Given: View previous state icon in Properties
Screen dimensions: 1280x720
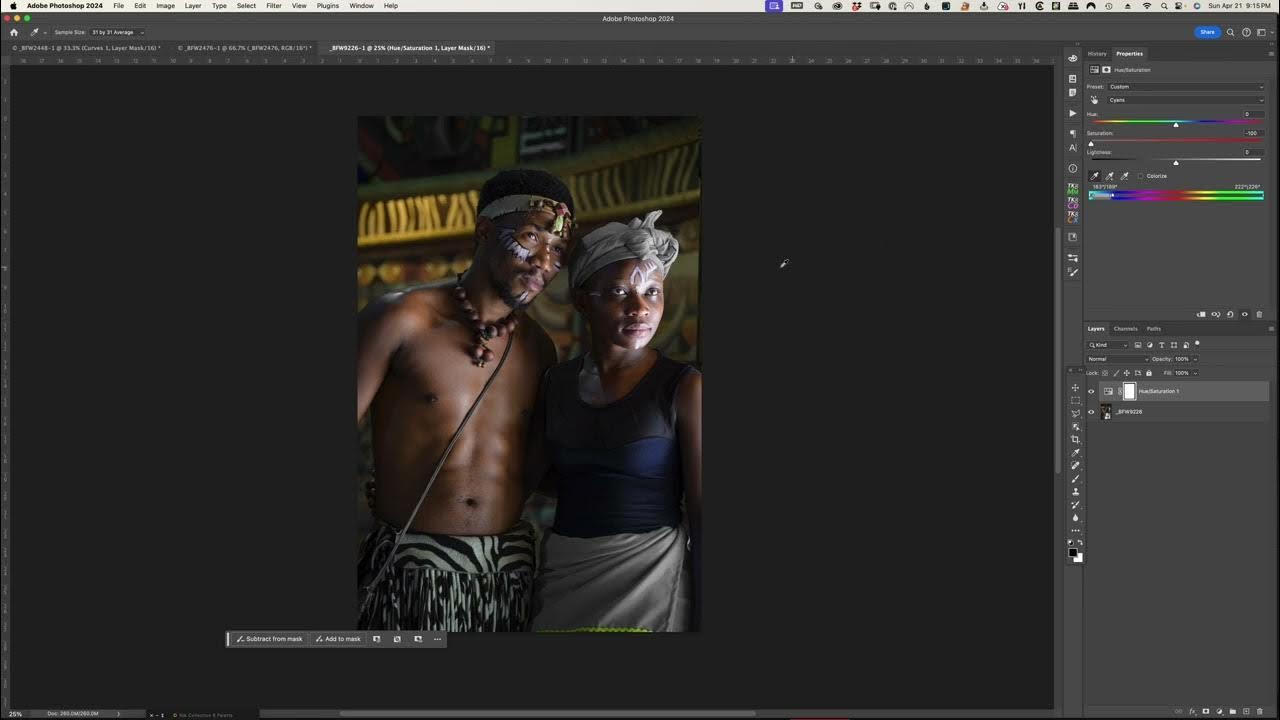Looking at the screenshot, I should [x=1216, y=314].
